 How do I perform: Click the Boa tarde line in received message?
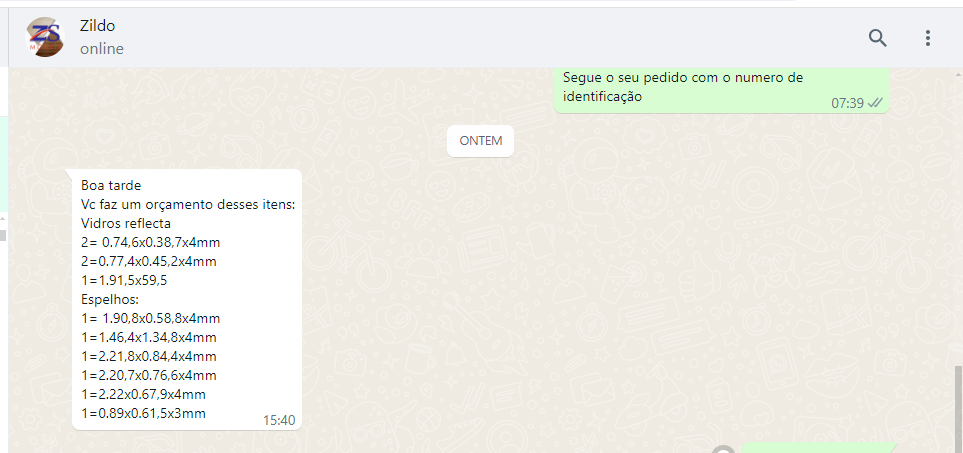point(111,185)
